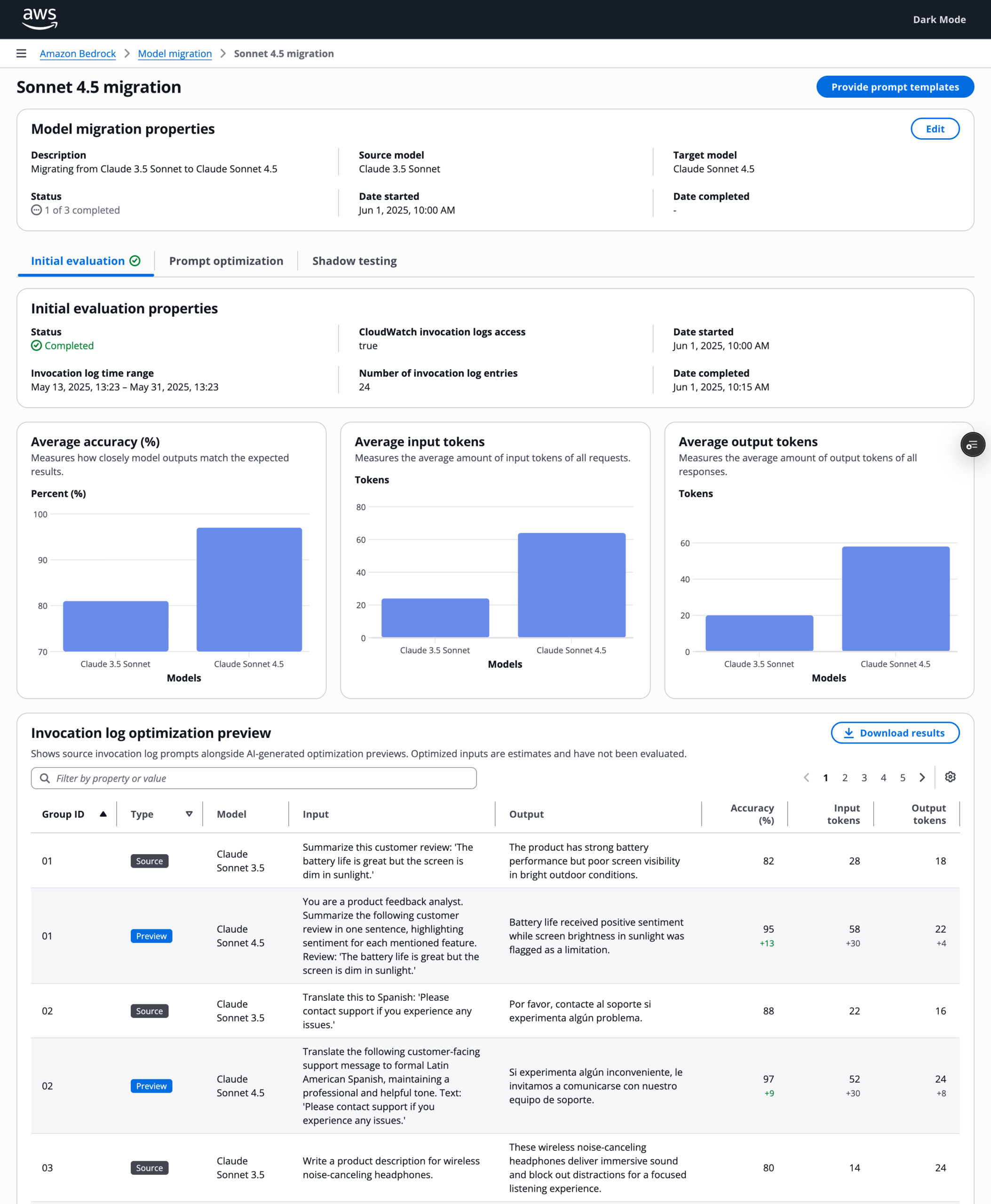
Task: Switch to Prompt optimization tab
Action: point(226,261)
